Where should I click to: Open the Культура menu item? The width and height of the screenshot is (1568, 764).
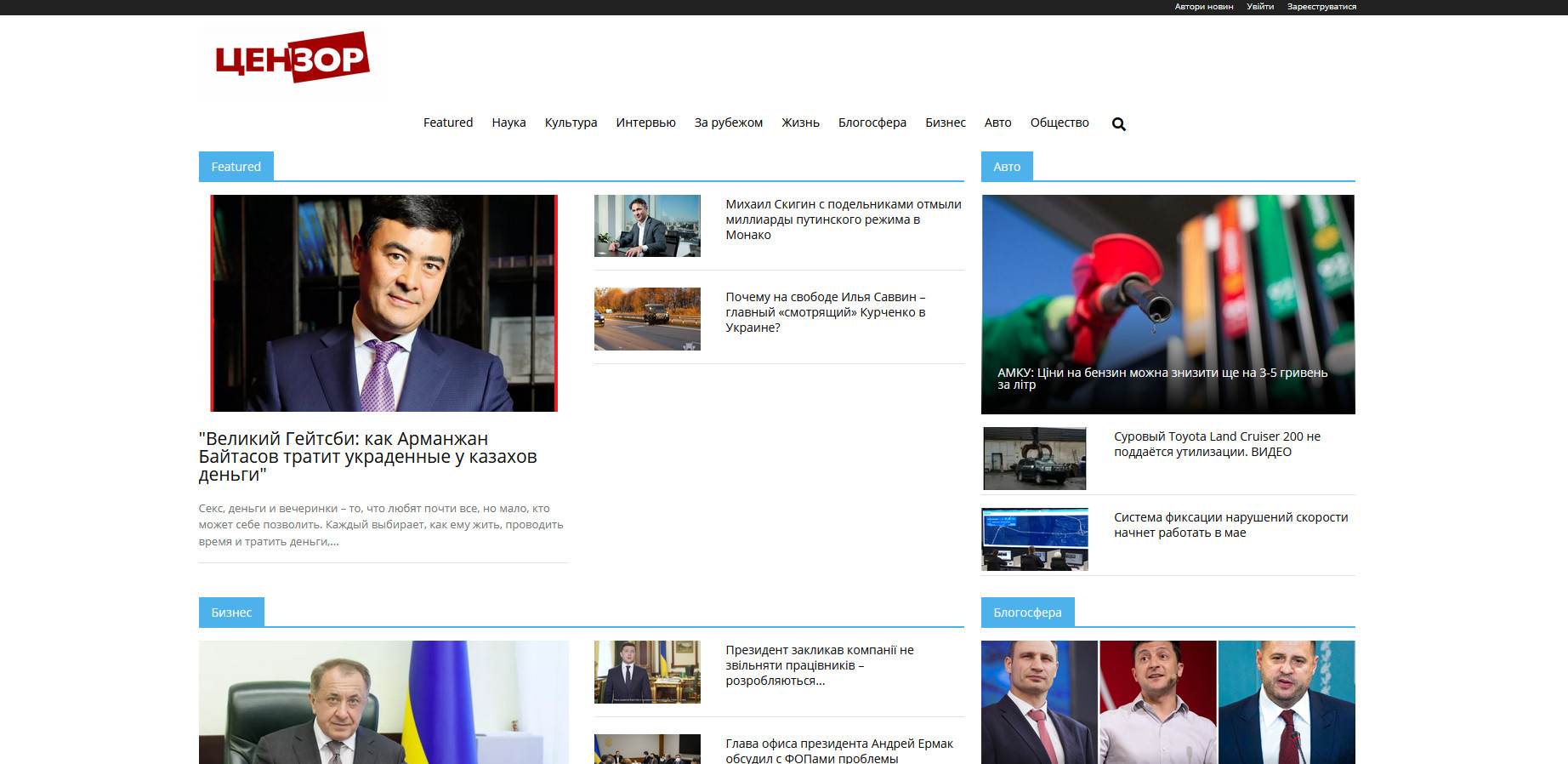point(571,123)
